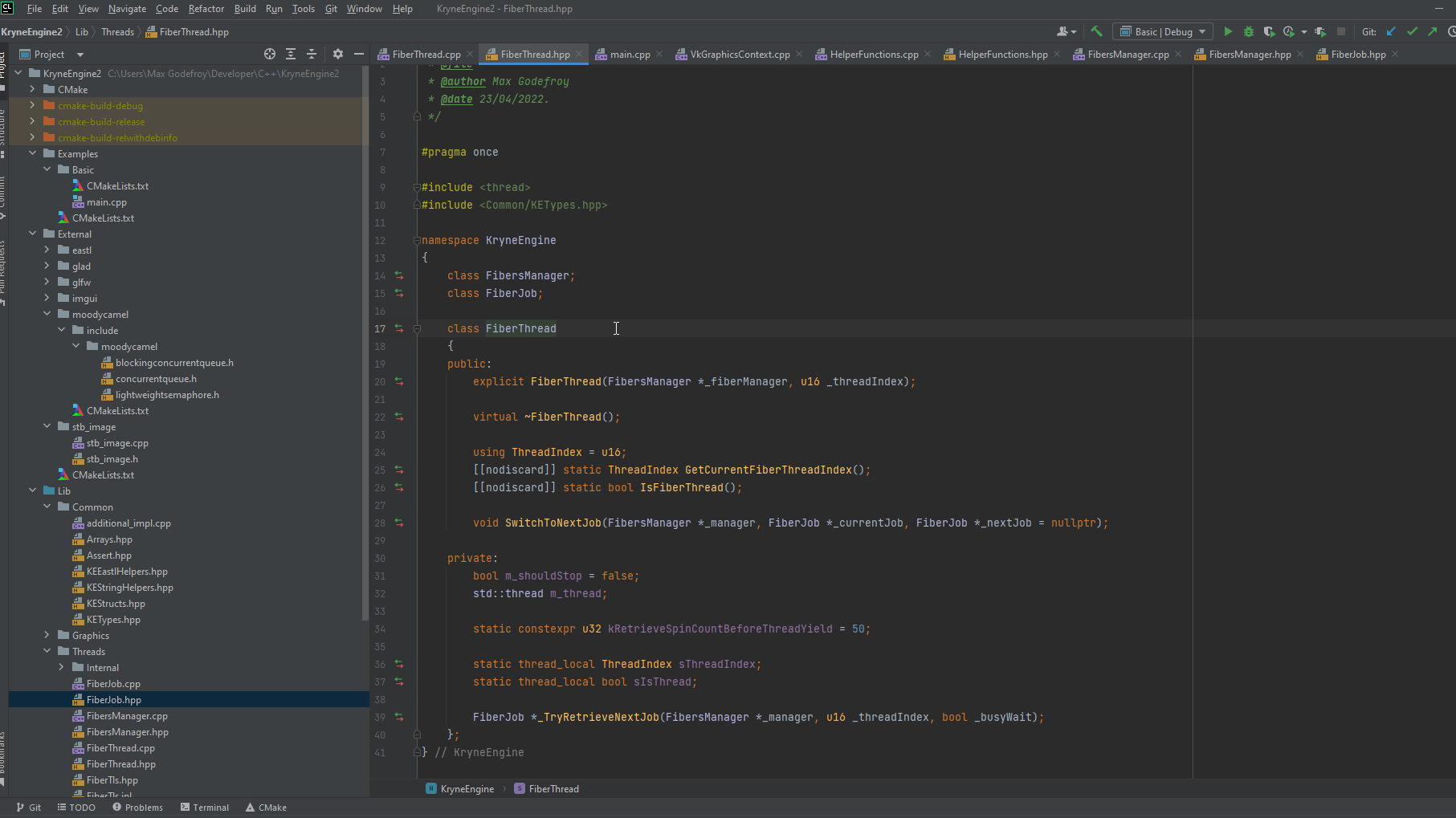The width and height of the screenshot is (1456, 818).
Task: Fold the FiberThread class at line 17
Action: [417, 328]
